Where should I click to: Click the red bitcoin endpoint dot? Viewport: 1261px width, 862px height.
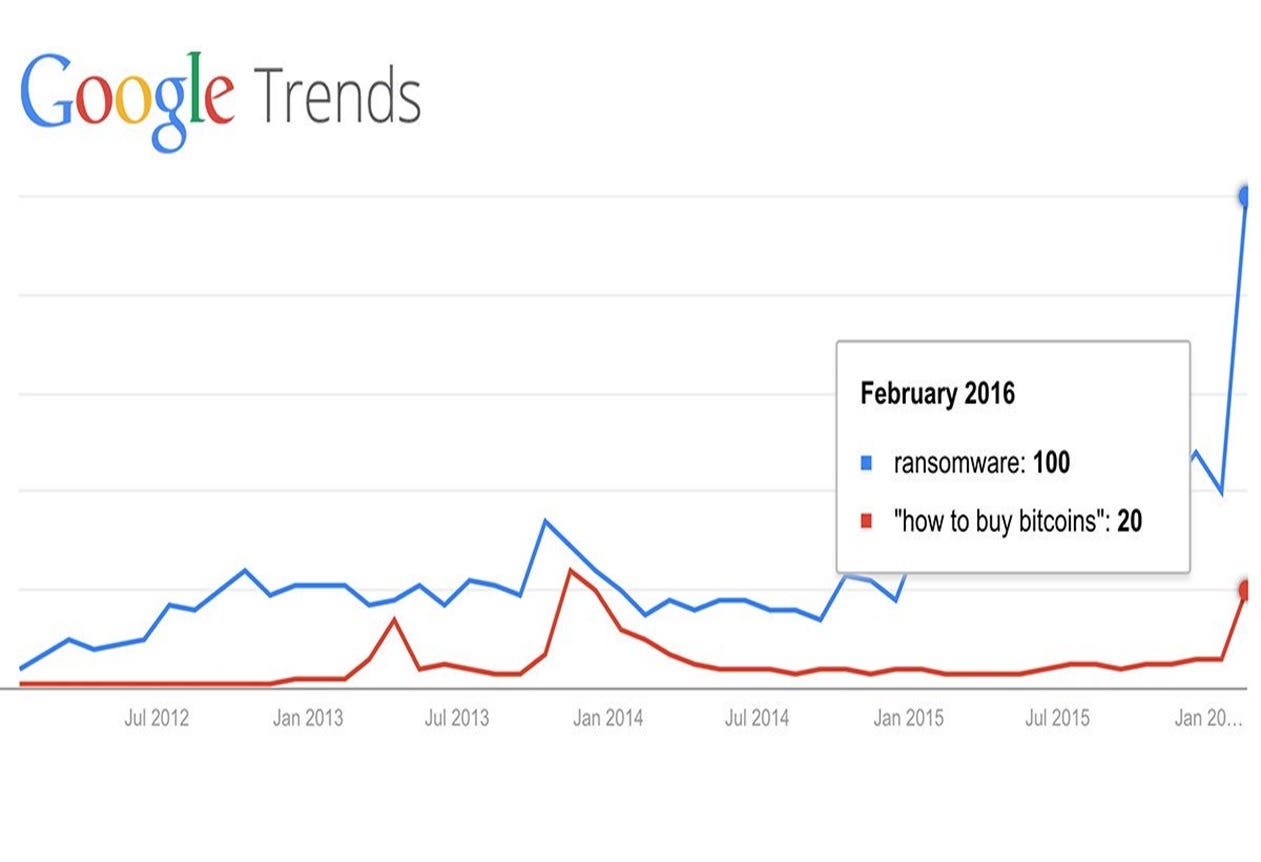click(x=1246, y=591)
